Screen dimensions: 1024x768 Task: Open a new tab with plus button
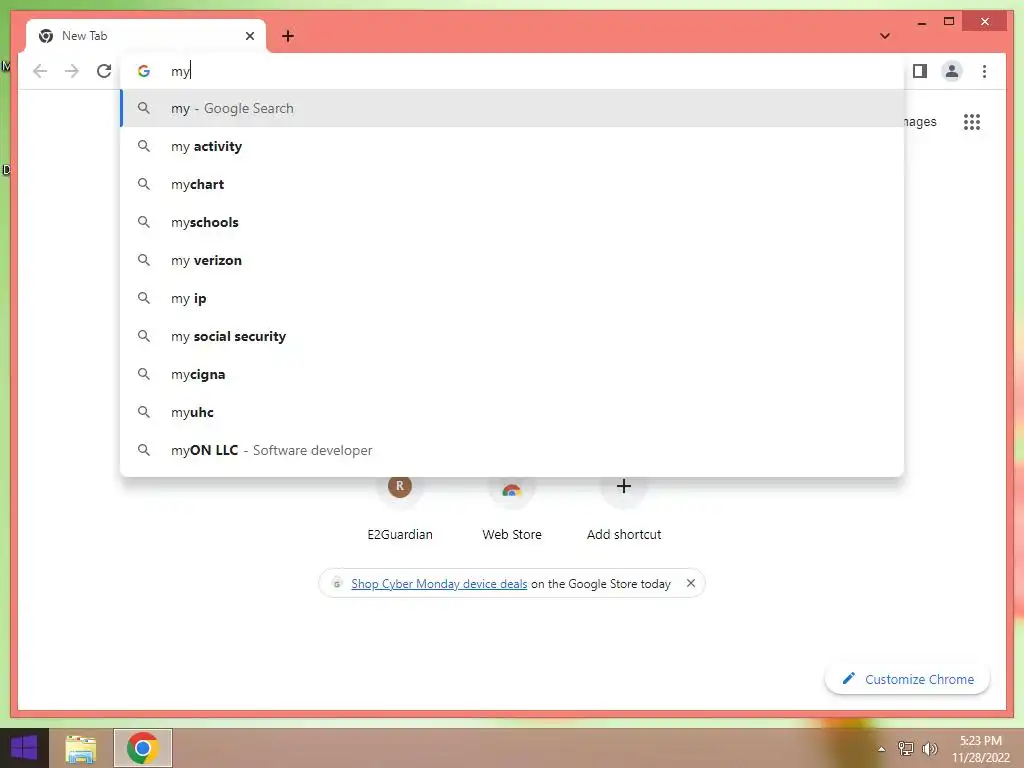tap(288, 36)
